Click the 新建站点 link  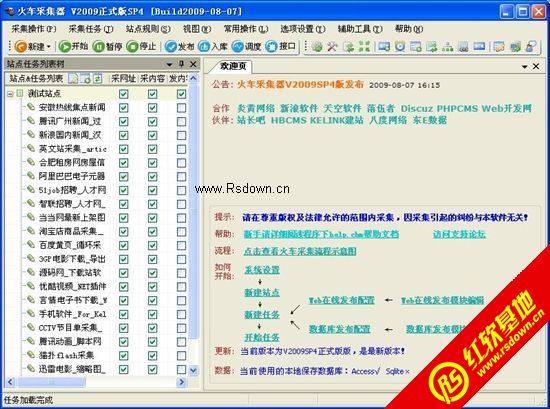(262, 292)
